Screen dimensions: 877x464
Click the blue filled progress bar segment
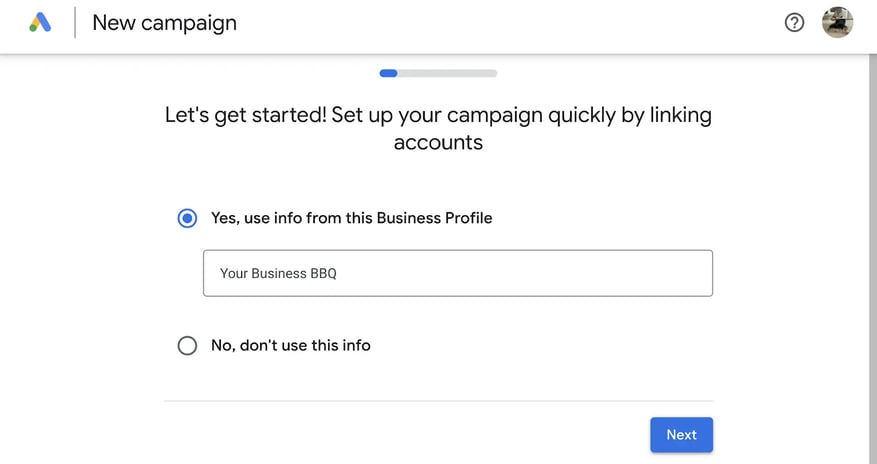pyautogui.click(x=388, y=73)
